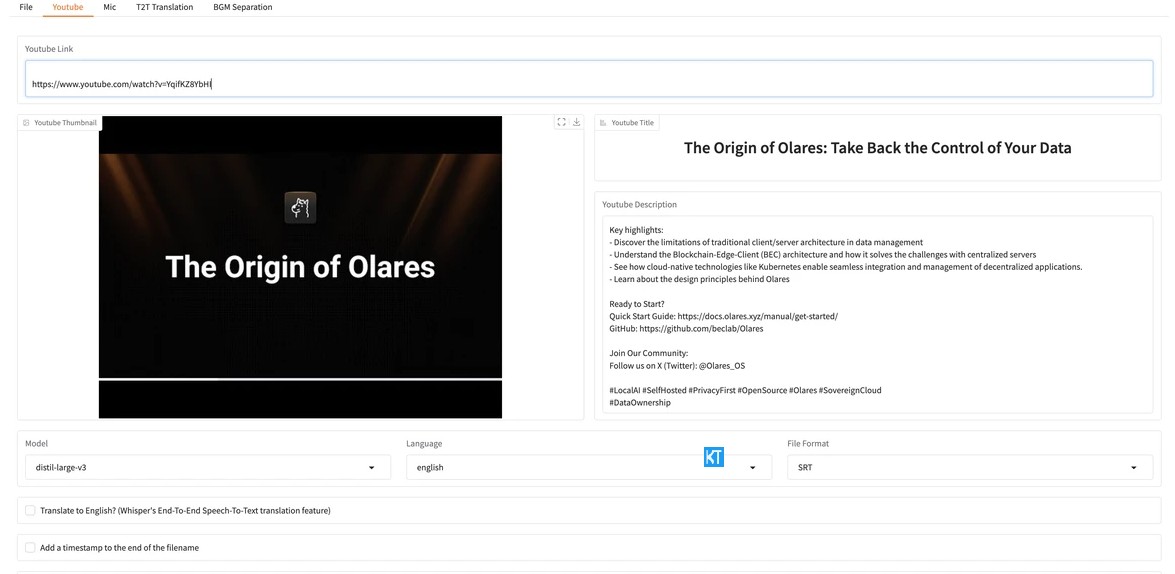Click the icon beside Youtube Title label
This screenshot has width=1175, height=574.
point(603,123)
